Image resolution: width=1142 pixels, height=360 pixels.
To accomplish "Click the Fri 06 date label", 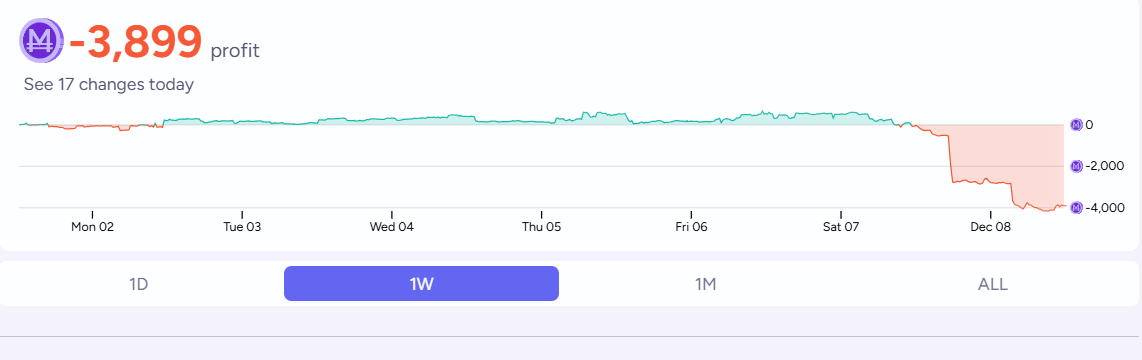I will tap(691, 227).
